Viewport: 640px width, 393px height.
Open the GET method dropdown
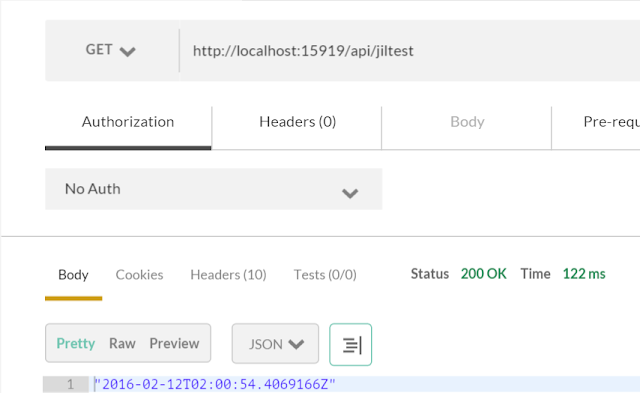point(111,50)
